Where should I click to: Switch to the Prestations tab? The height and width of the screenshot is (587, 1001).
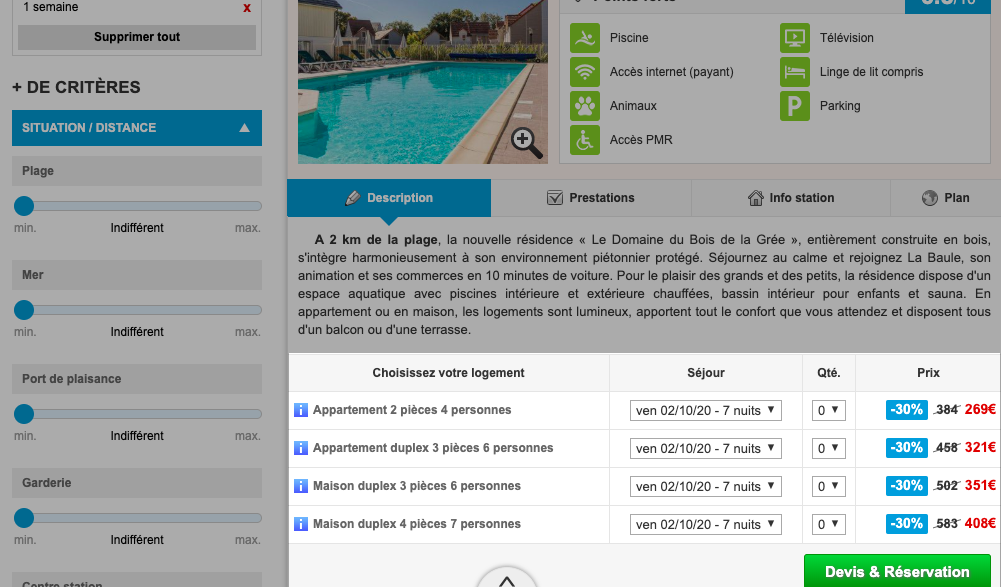point(591,198)
